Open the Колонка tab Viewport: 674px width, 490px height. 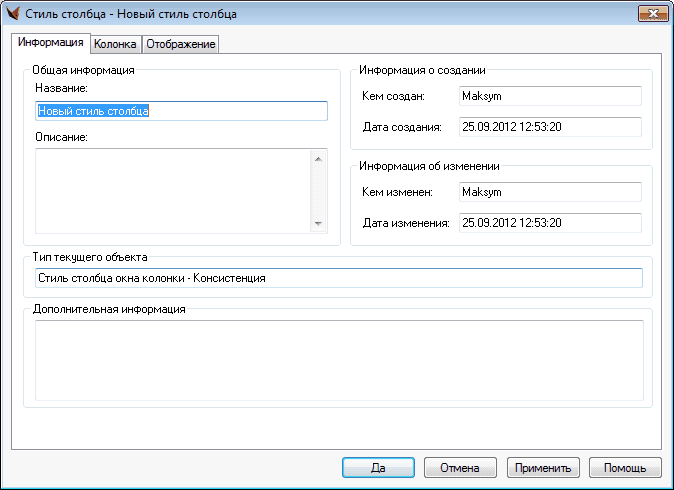click(115, 44)
